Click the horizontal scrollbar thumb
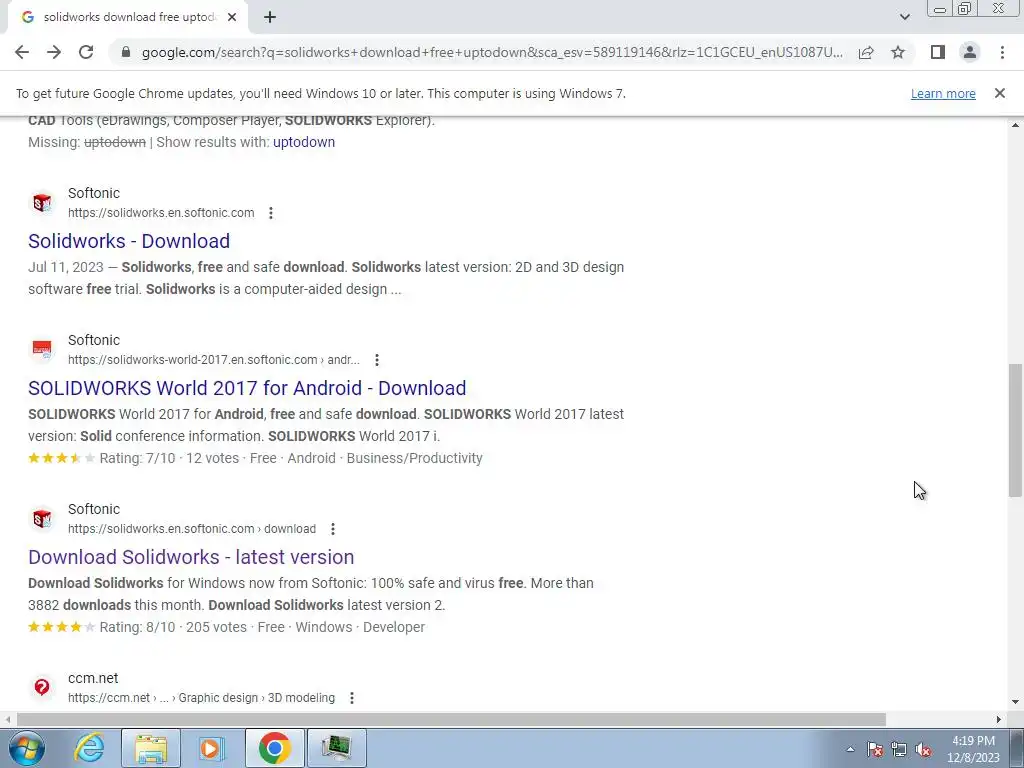 pos(451,720)
